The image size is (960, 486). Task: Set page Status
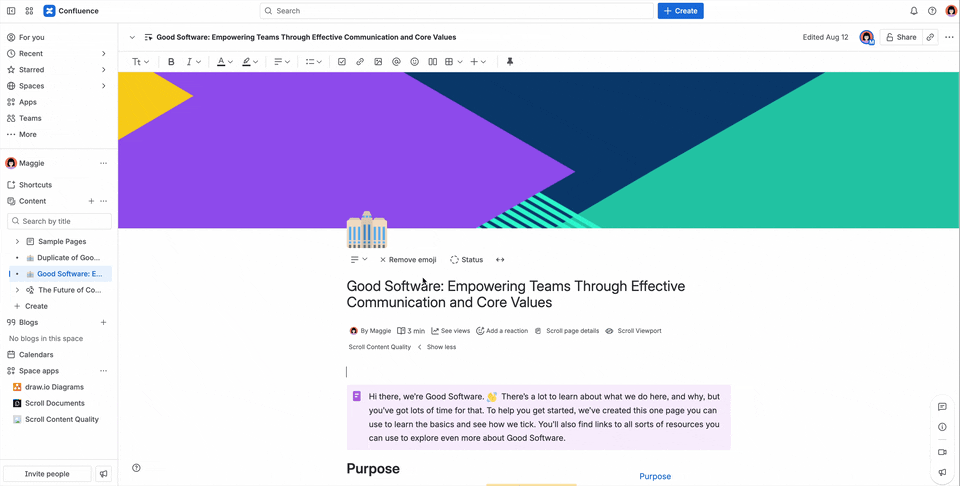click(467, 260)
